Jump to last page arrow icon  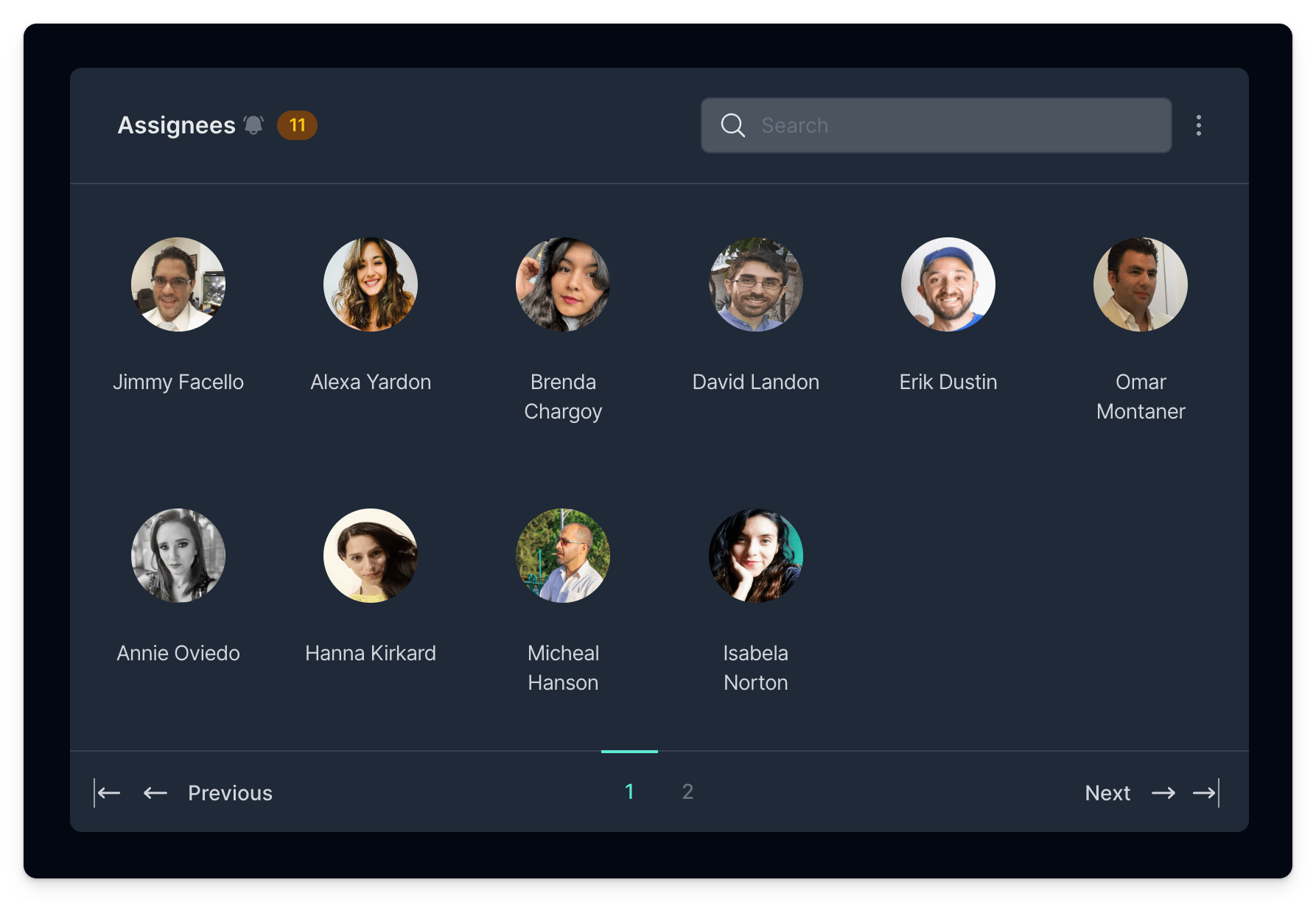[1206, 793]
